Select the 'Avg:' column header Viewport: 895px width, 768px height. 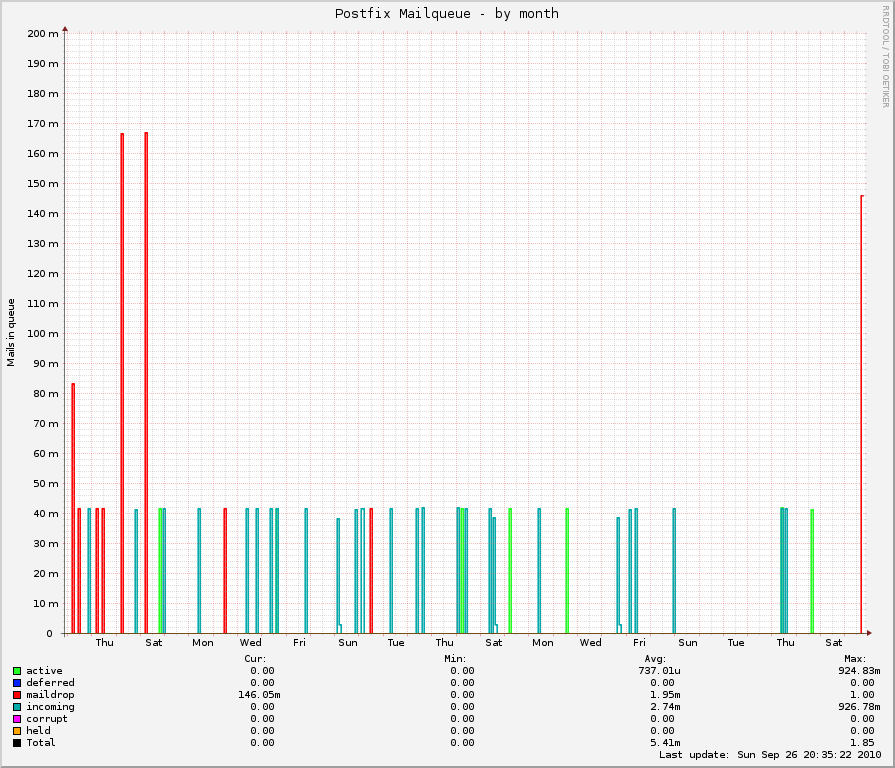655,659
